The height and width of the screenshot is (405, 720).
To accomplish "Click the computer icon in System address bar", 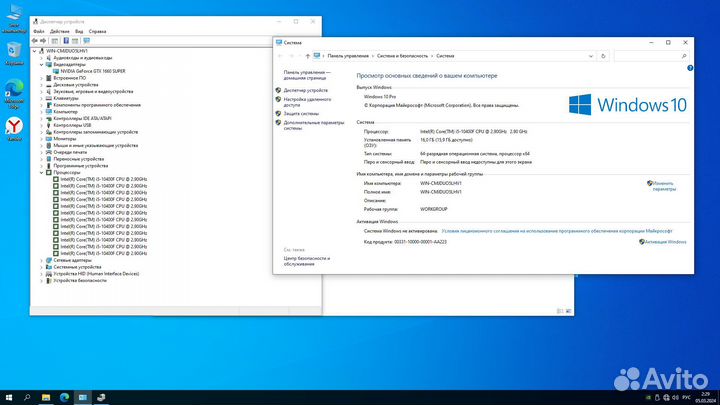I will 317,56.
